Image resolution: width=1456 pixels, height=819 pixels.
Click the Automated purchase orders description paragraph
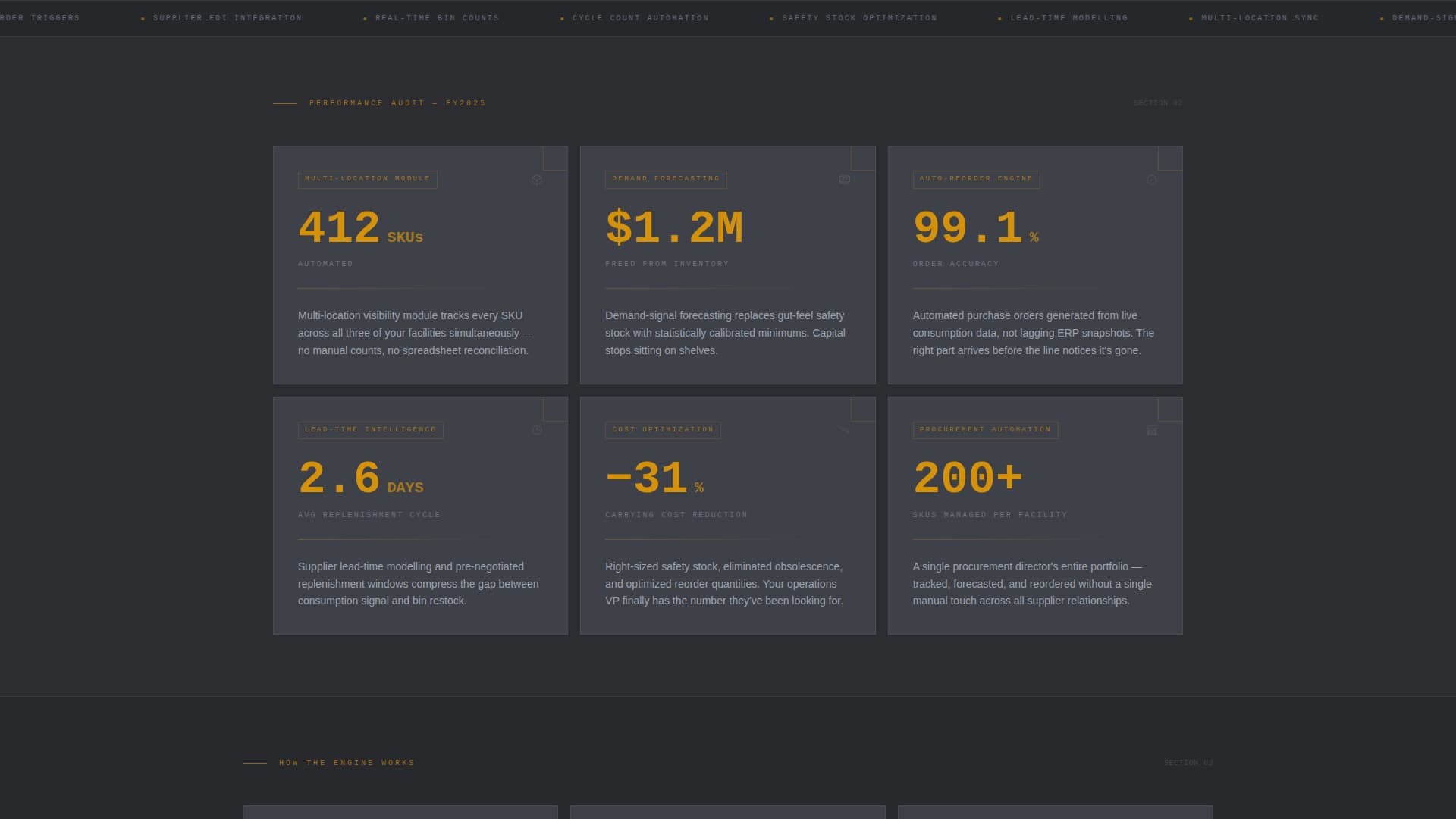pos(1034,333)
